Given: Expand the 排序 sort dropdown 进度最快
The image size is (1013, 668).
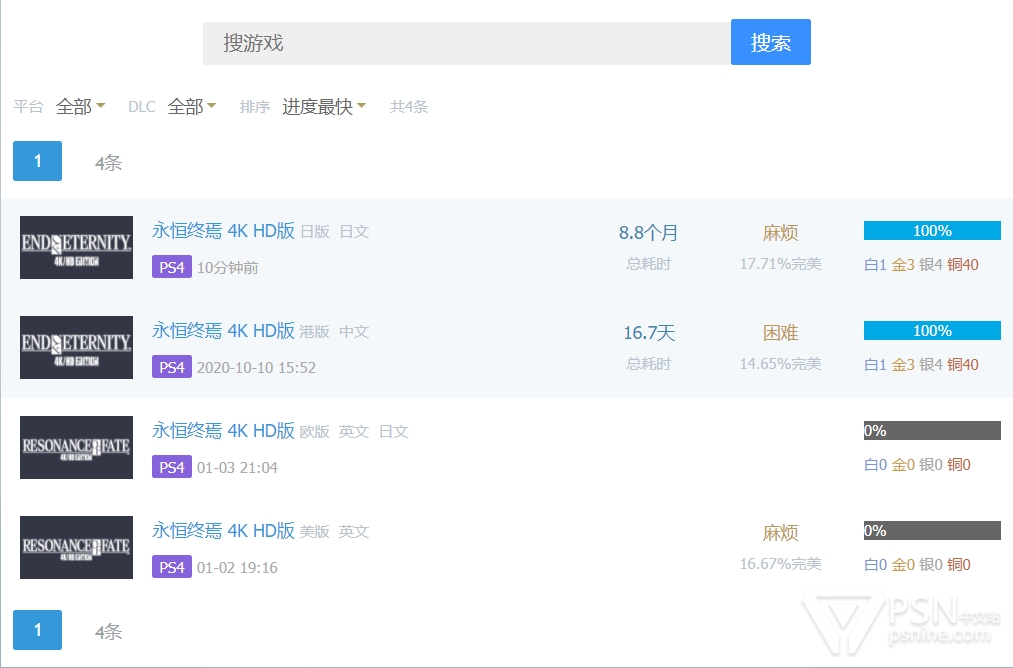Looking at the screenshot, I should [x=323, y=107].
